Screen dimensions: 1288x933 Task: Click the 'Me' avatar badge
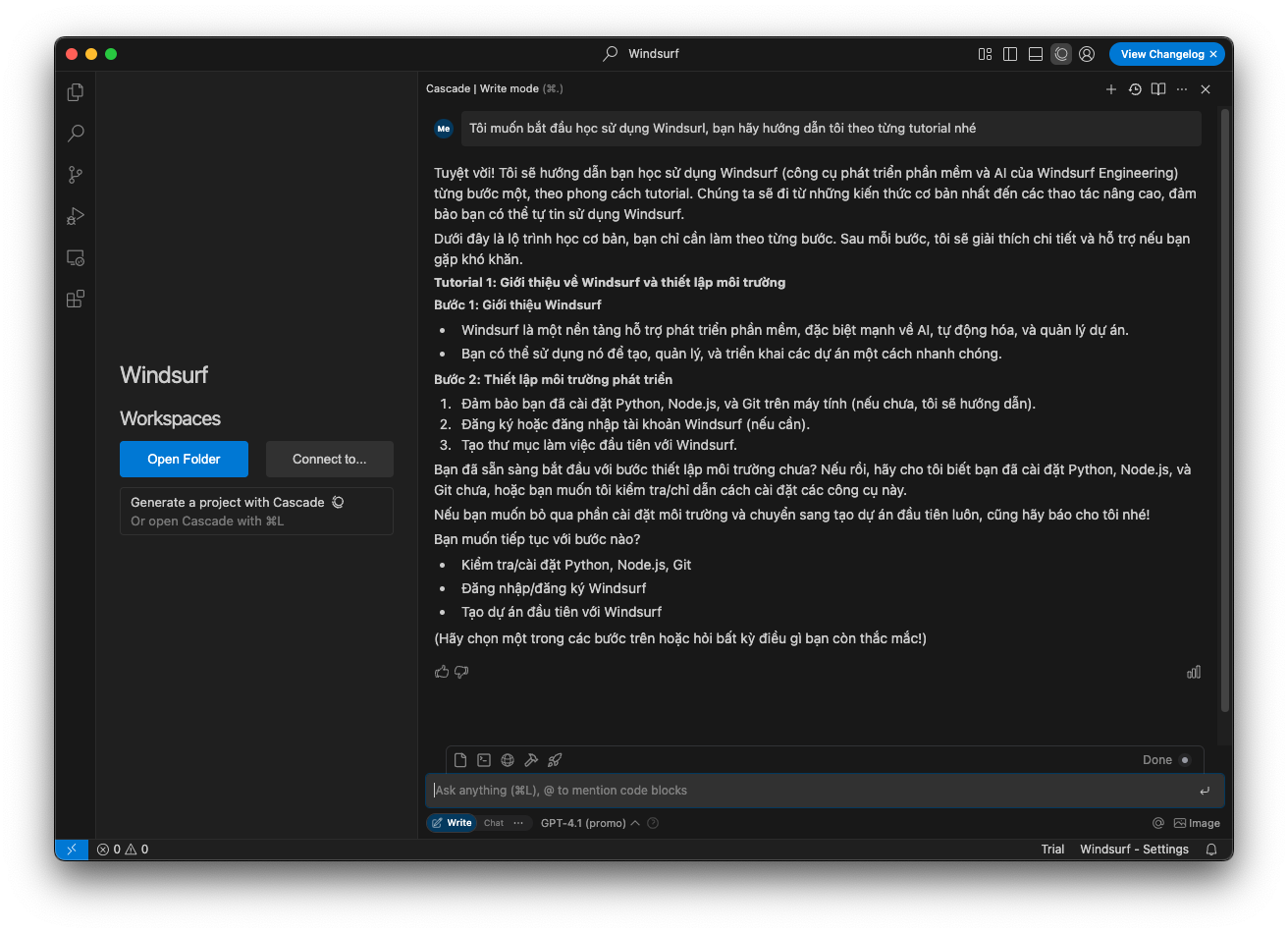444,129
